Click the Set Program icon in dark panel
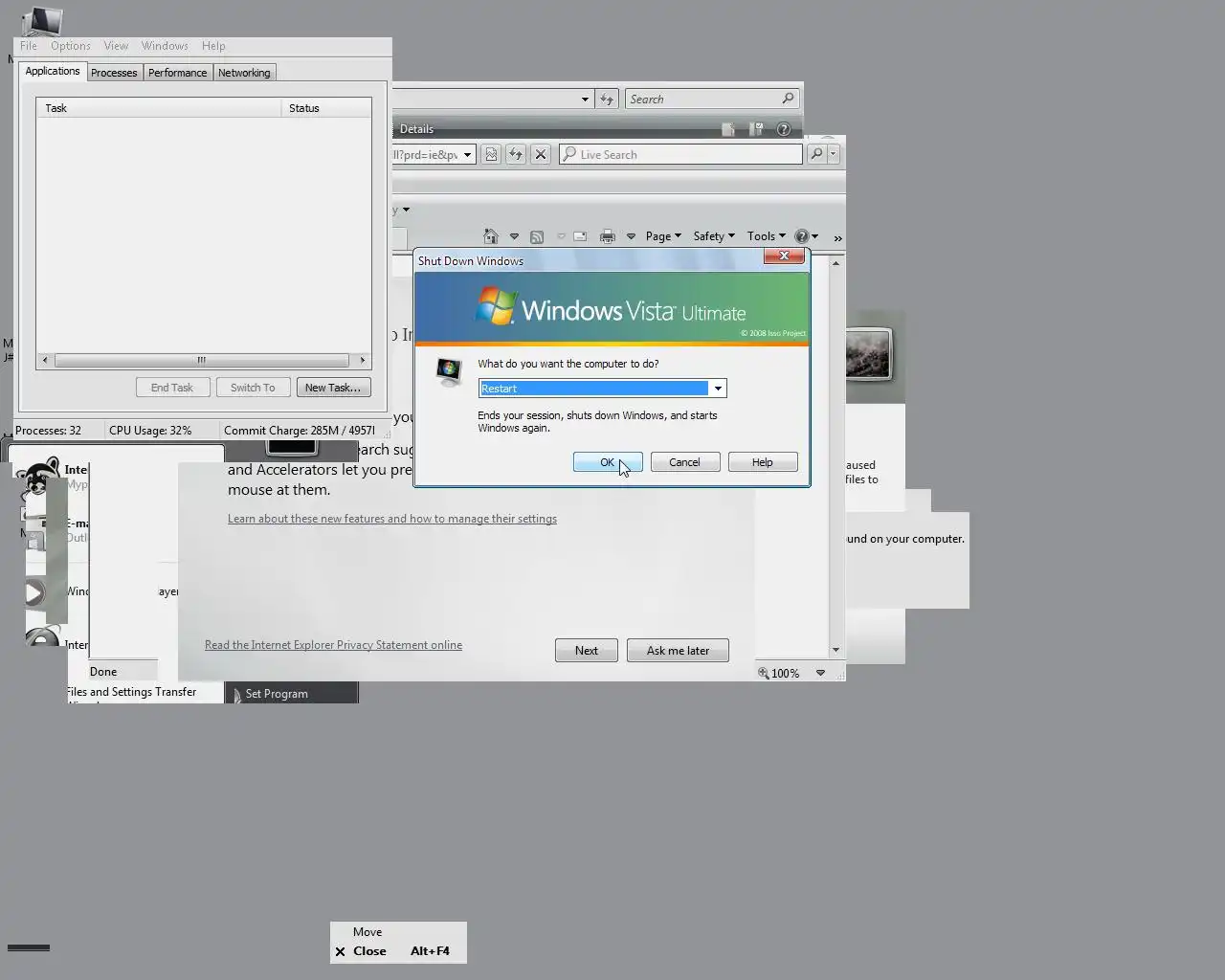The height and width of the screenshot is (980, 1225). tap(236, 694)
